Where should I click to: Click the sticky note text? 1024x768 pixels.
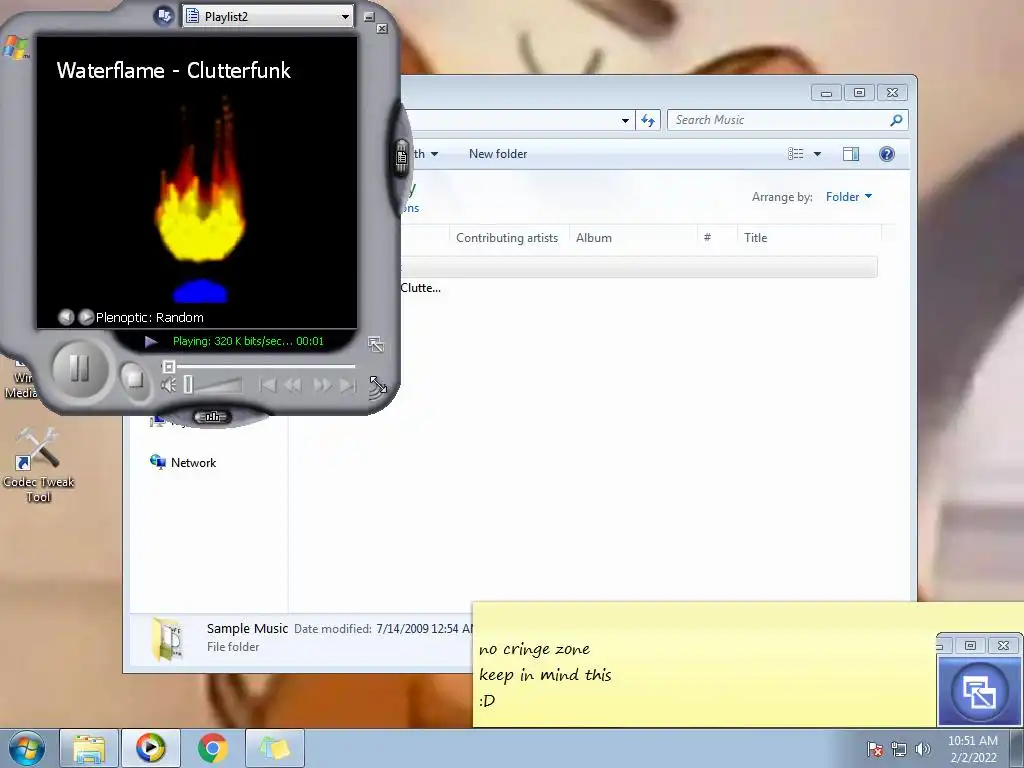[x=545, y=675]
